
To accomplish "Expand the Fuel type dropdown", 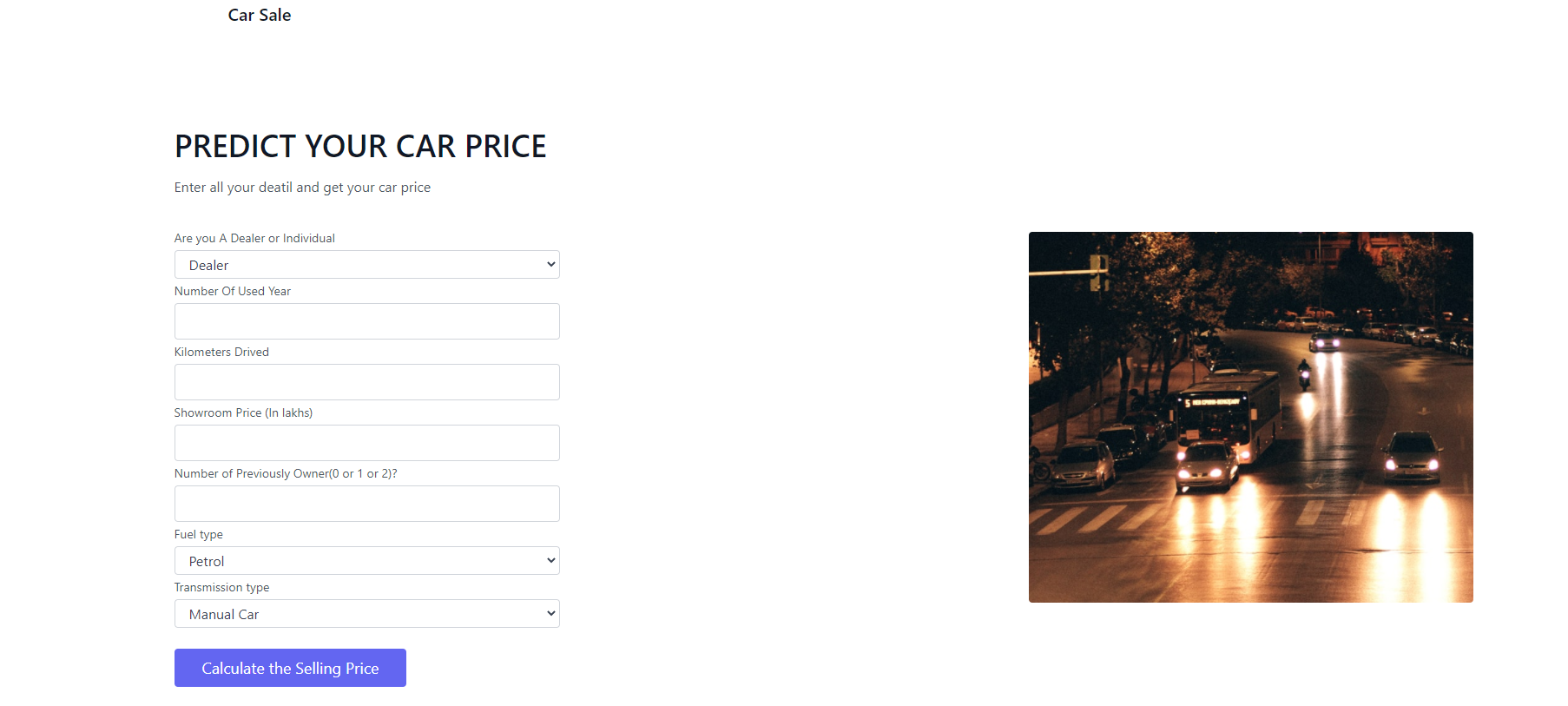I will (366, 560).
